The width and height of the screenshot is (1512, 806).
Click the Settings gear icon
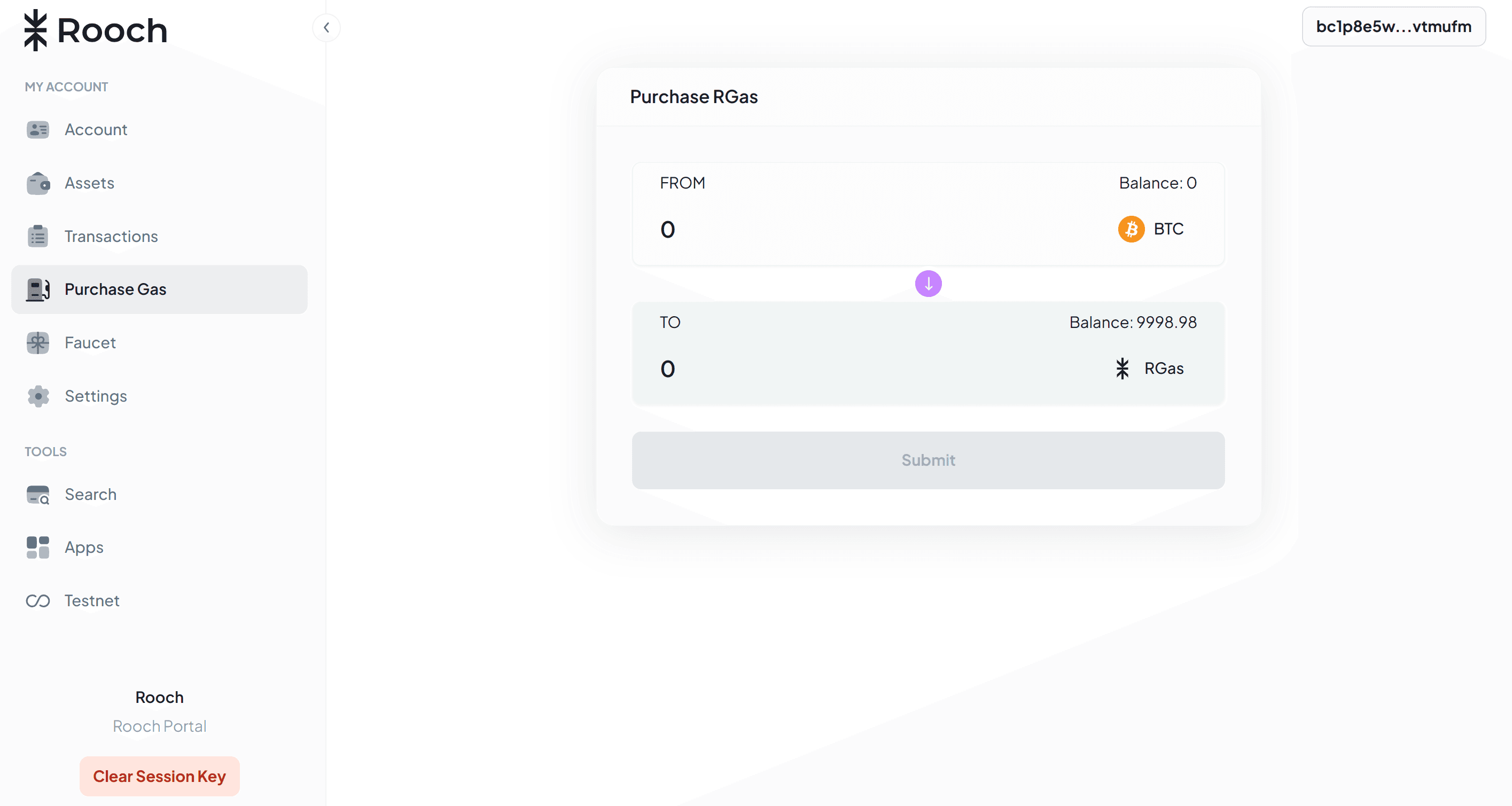click(38, 396)
